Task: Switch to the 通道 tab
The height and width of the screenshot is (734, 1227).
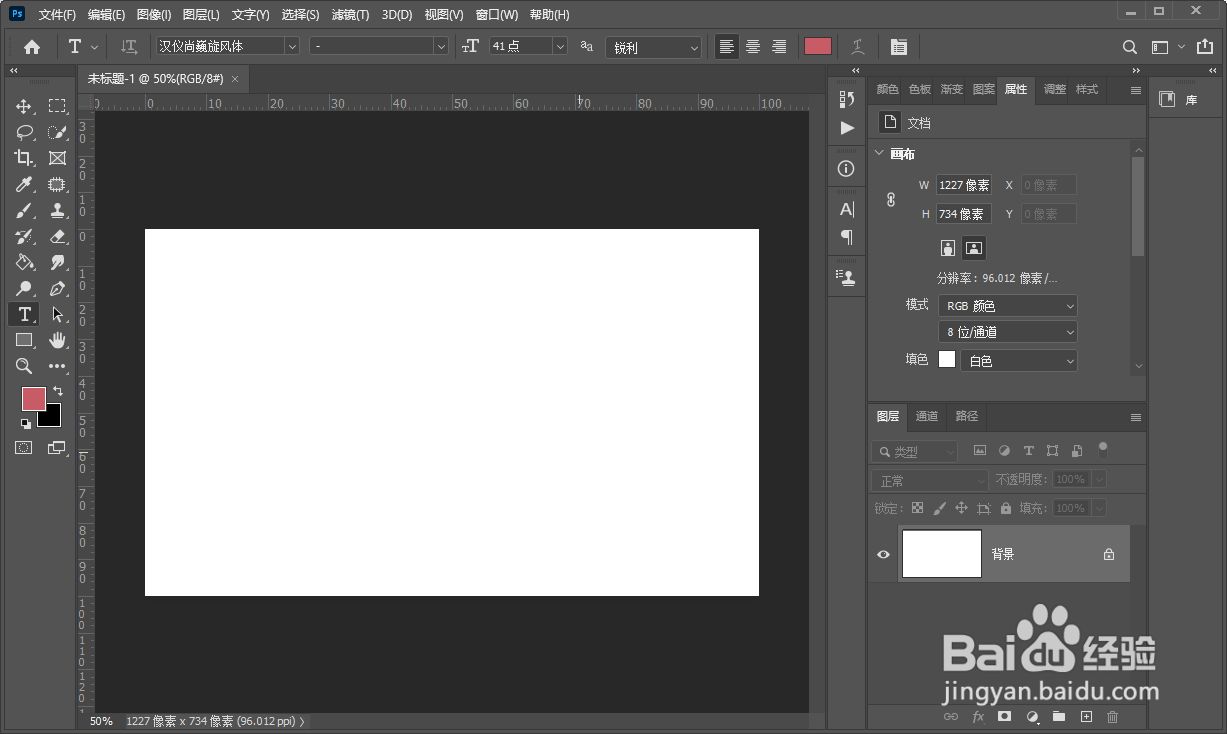Action: 927,416
